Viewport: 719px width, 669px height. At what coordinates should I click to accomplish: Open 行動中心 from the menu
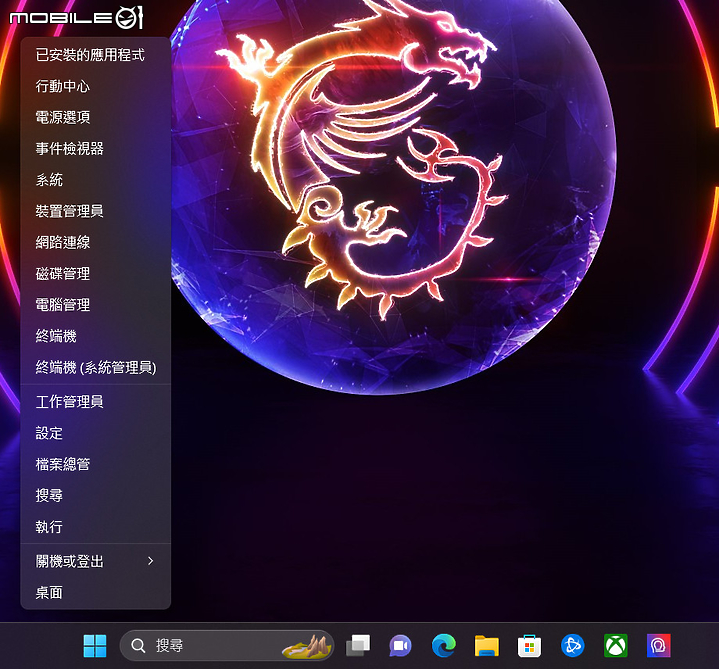96,86
